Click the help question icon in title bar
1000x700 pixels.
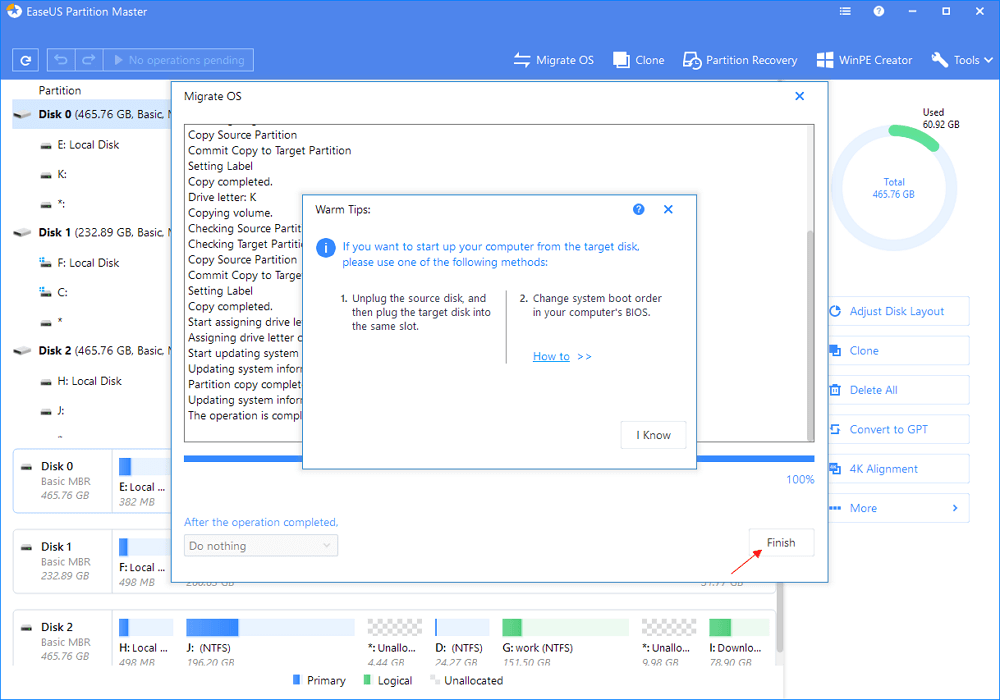tap(879, 11)
